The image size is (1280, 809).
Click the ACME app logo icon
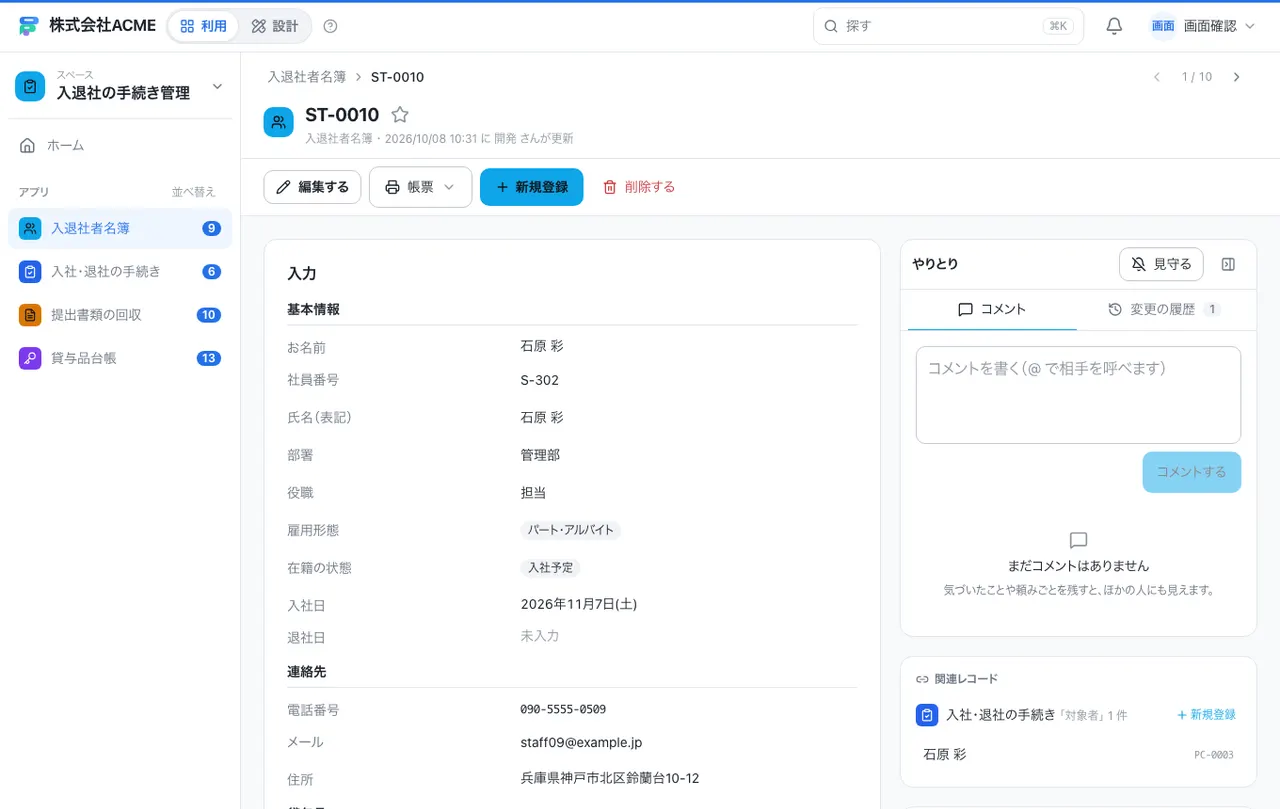click(x=29, y=26)
